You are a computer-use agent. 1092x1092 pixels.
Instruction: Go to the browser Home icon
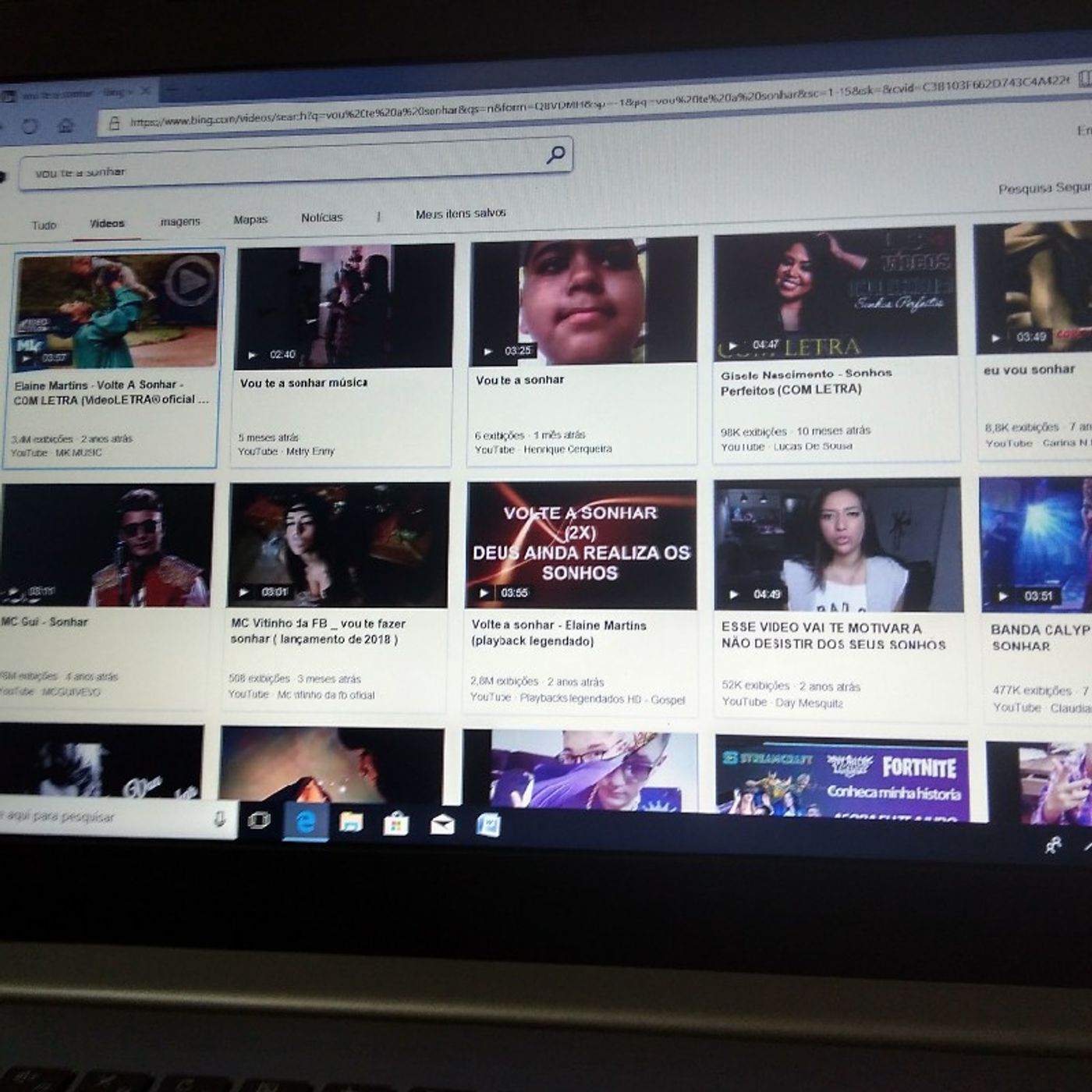point(66,125)
